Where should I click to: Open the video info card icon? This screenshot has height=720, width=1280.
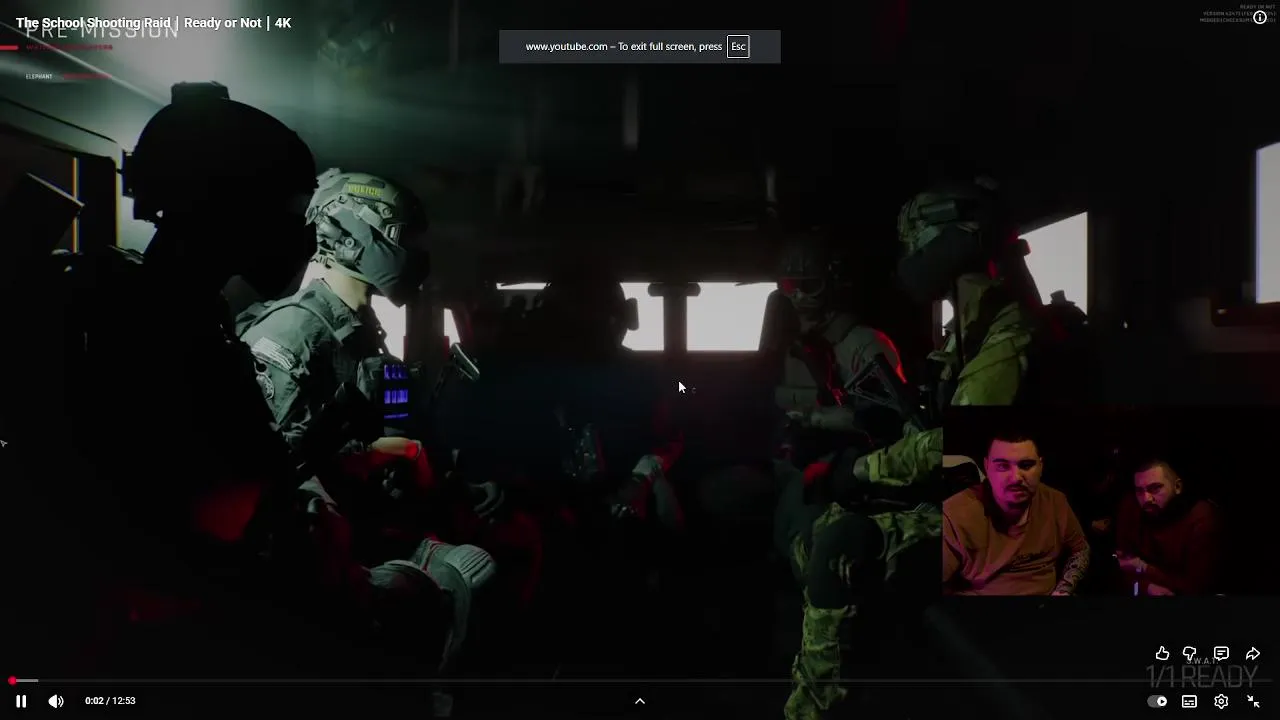point(1260,17)
